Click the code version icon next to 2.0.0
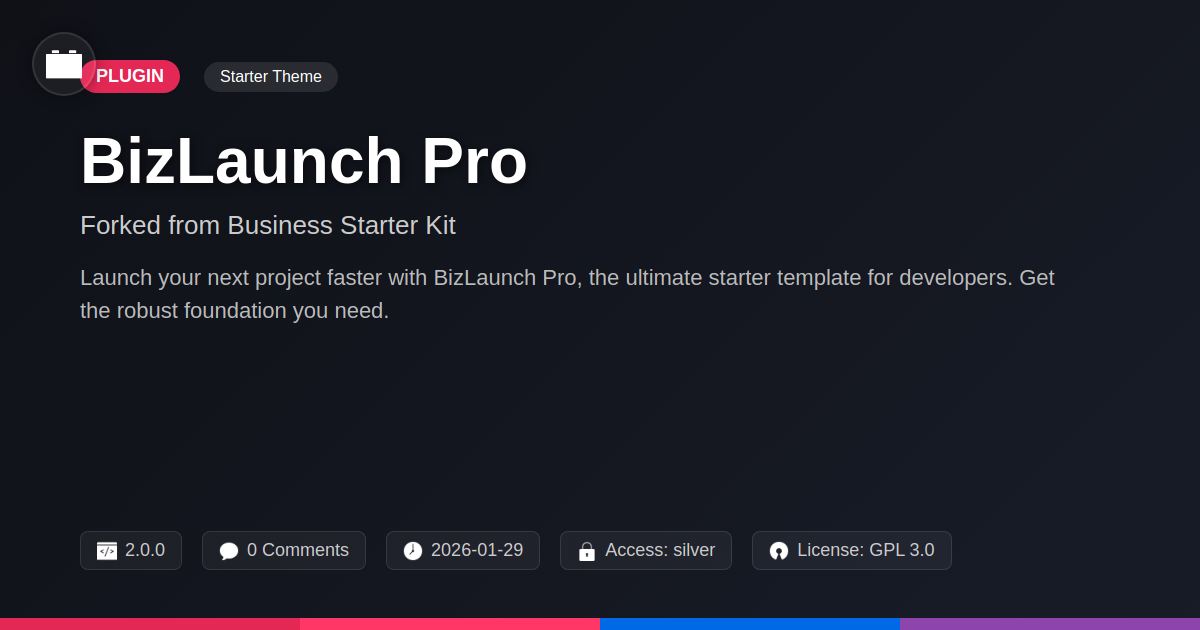 click(x=107, y=551)
